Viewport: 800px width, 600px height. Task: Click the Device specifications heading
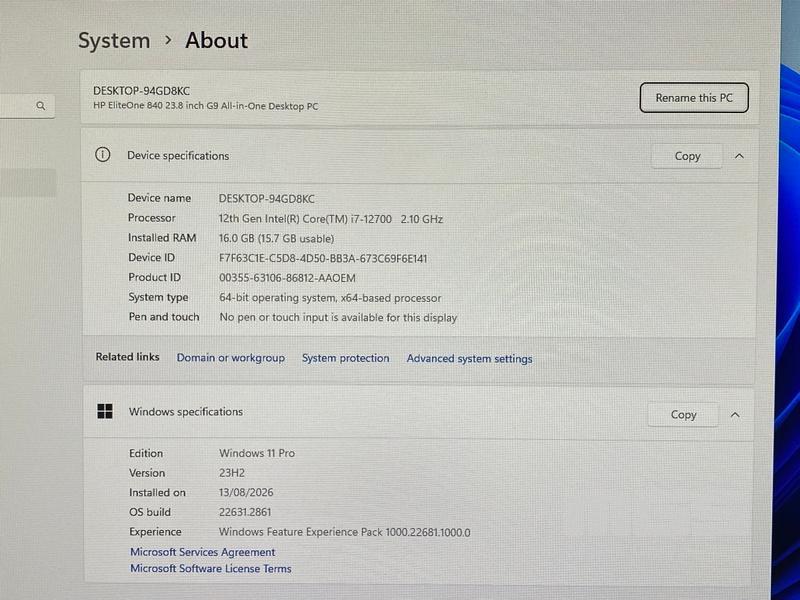pos(178,156)
